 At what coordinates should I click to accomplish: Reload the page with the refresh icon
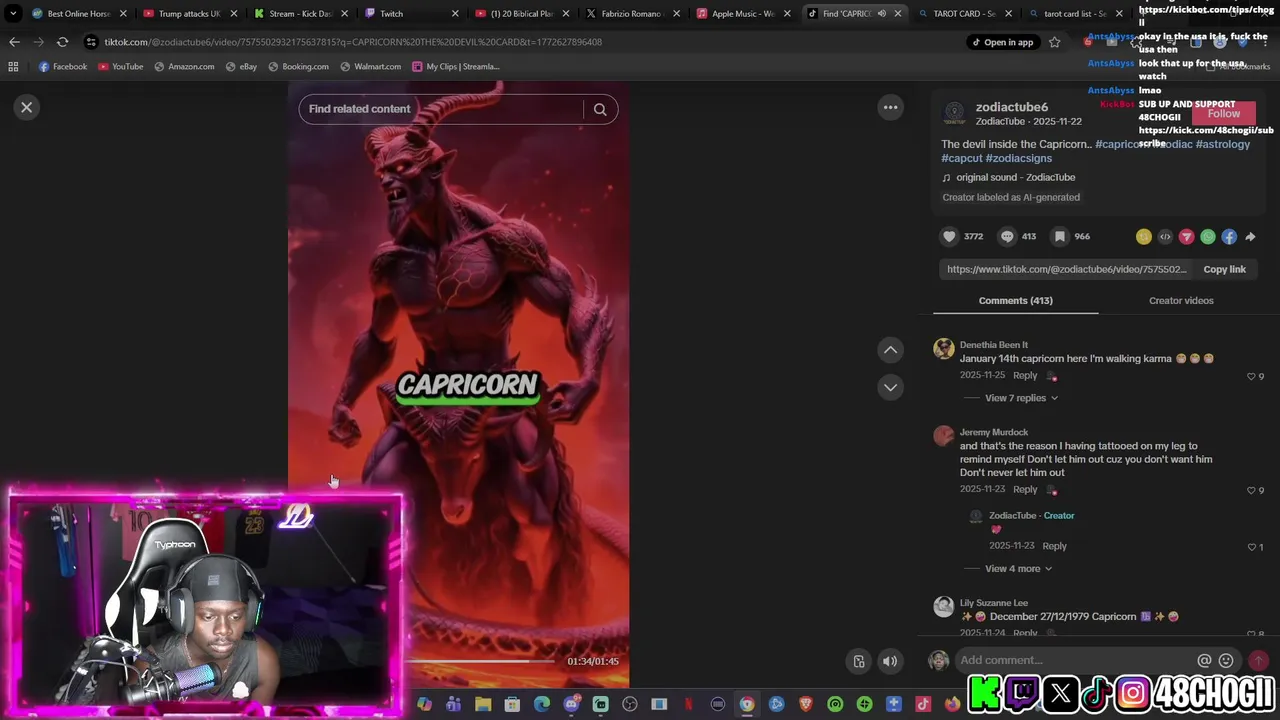pos(62,42)
